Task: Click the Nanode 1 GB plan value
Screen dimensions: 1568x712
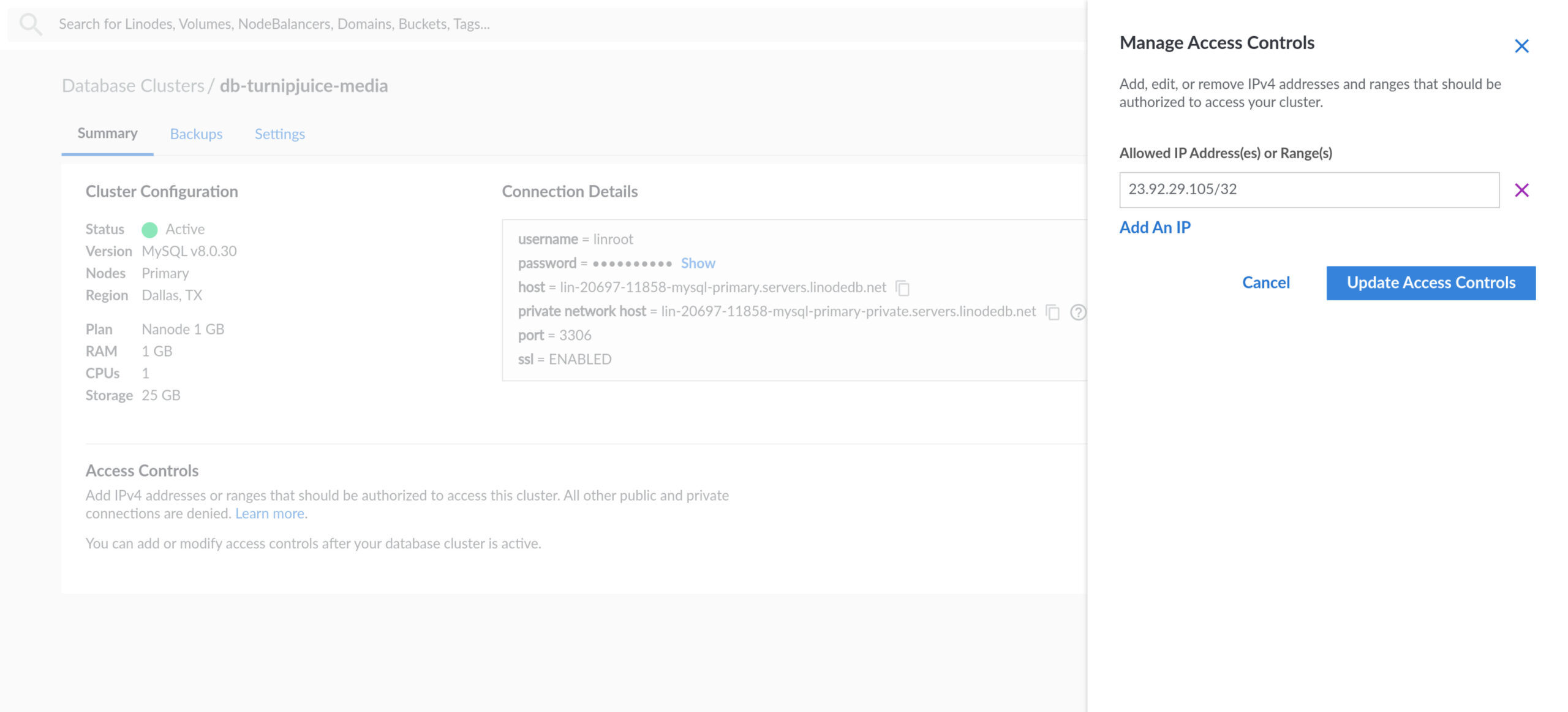Action: coord(183,329)
